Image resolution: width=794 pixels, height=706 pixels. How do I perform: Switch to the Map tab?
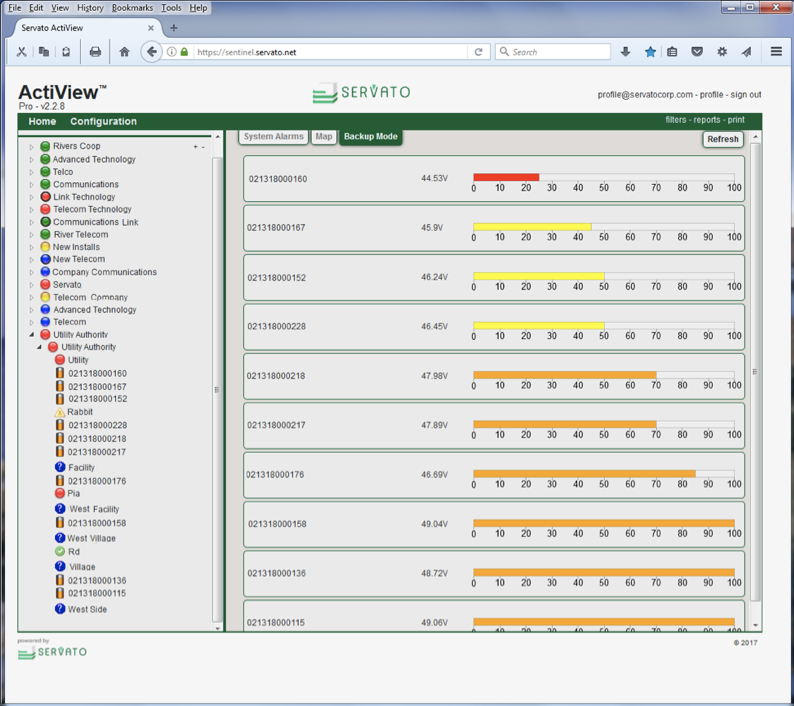pyautogui.click(x=324, y=137)
